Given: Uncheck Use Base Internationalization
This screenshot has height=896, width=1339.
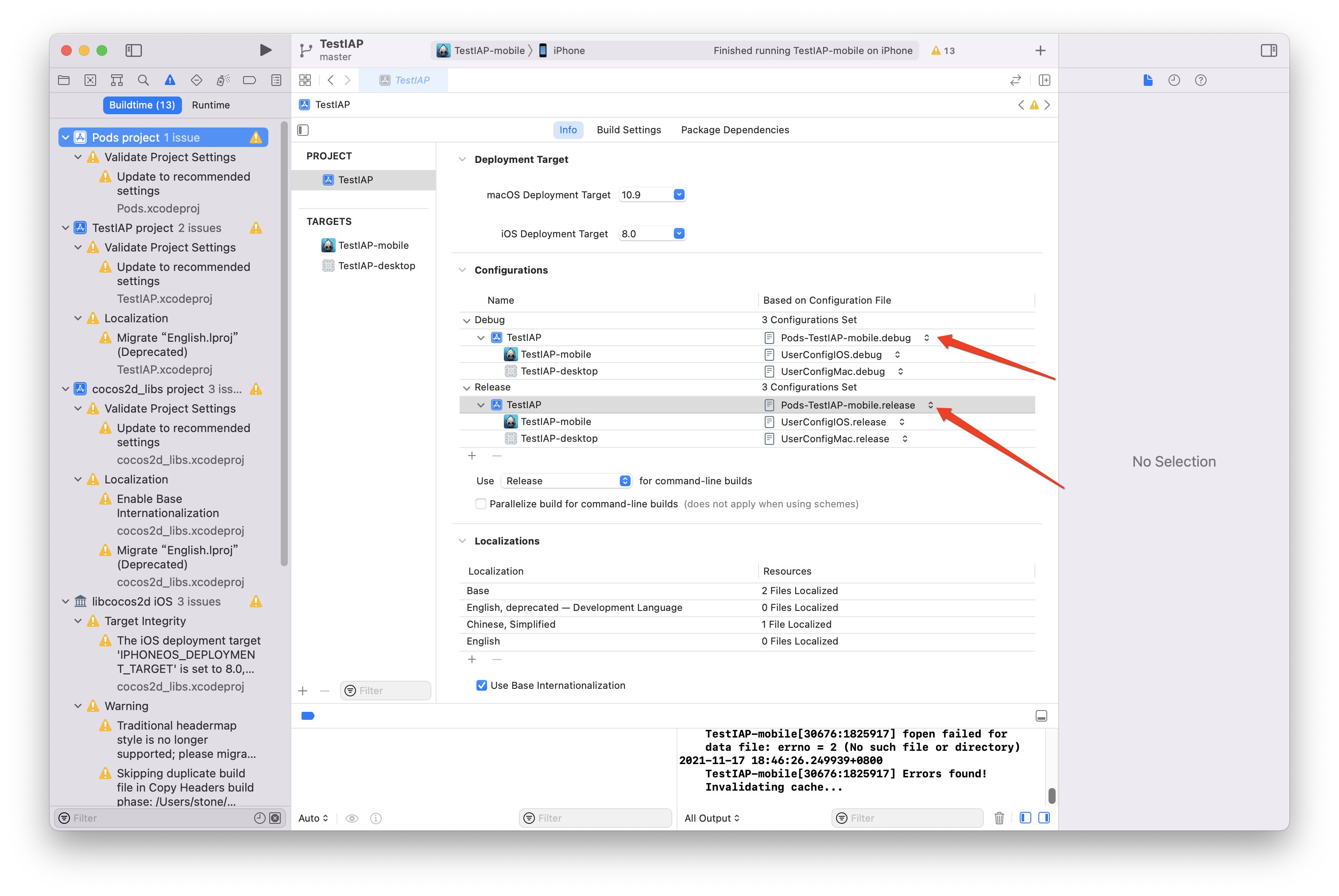Looking at the screenshot, I should [x=482, y=685].
